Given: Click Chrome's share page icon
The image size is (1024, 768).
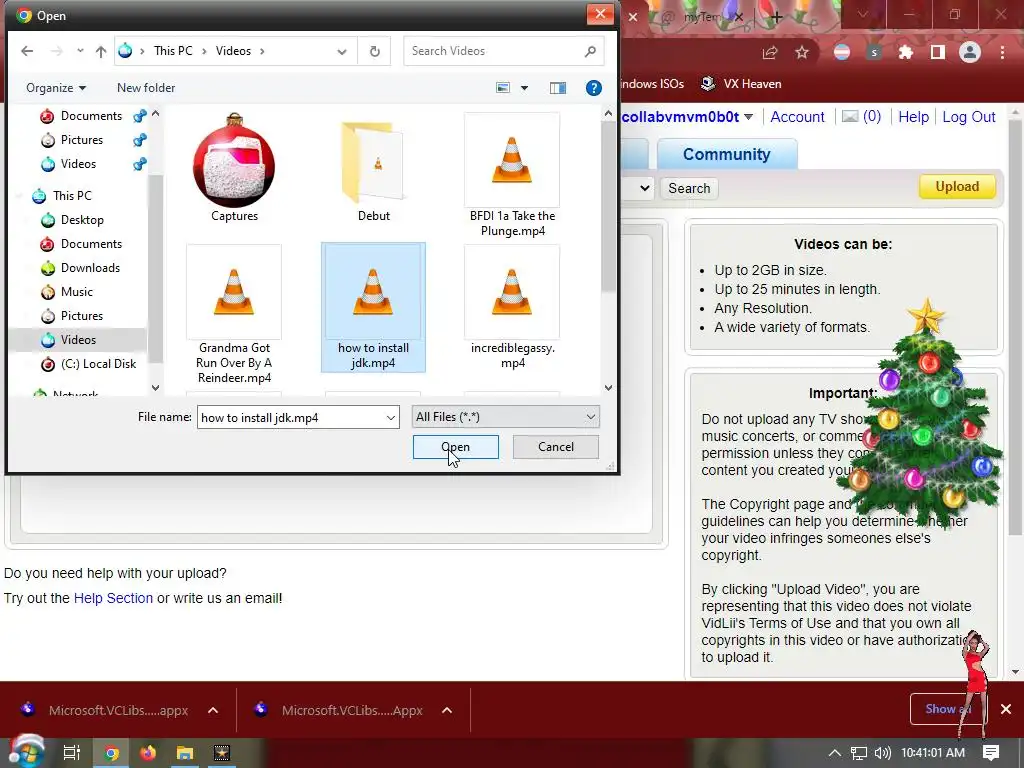Looking at the screenshot, I should (770, 52).
